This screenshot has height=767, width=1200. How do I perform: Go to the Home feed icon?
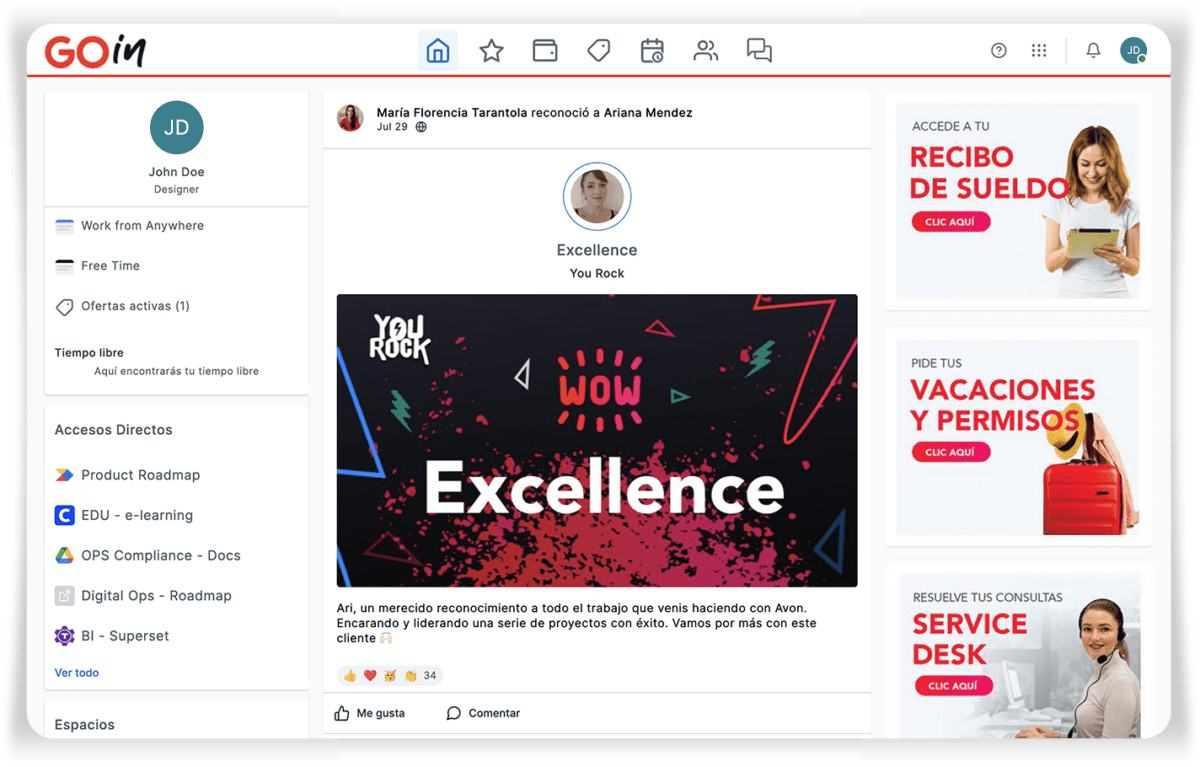(437, 51)
